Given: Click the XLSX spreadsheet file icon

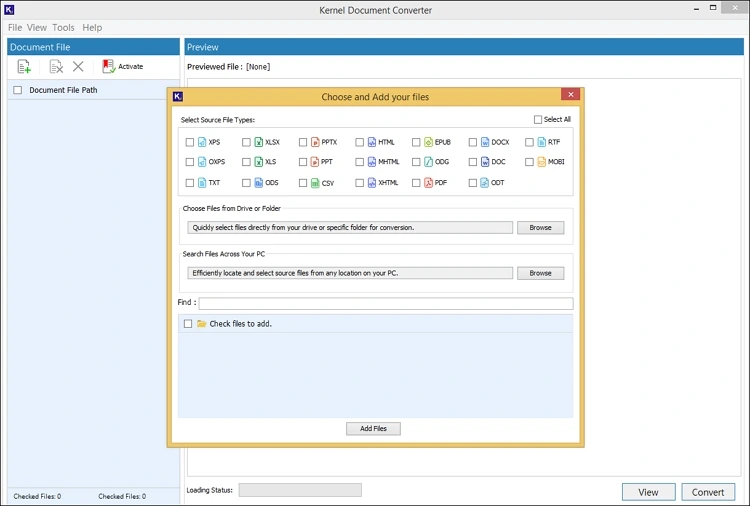Looking at the screenshot, I should click(x=258, y=143).
